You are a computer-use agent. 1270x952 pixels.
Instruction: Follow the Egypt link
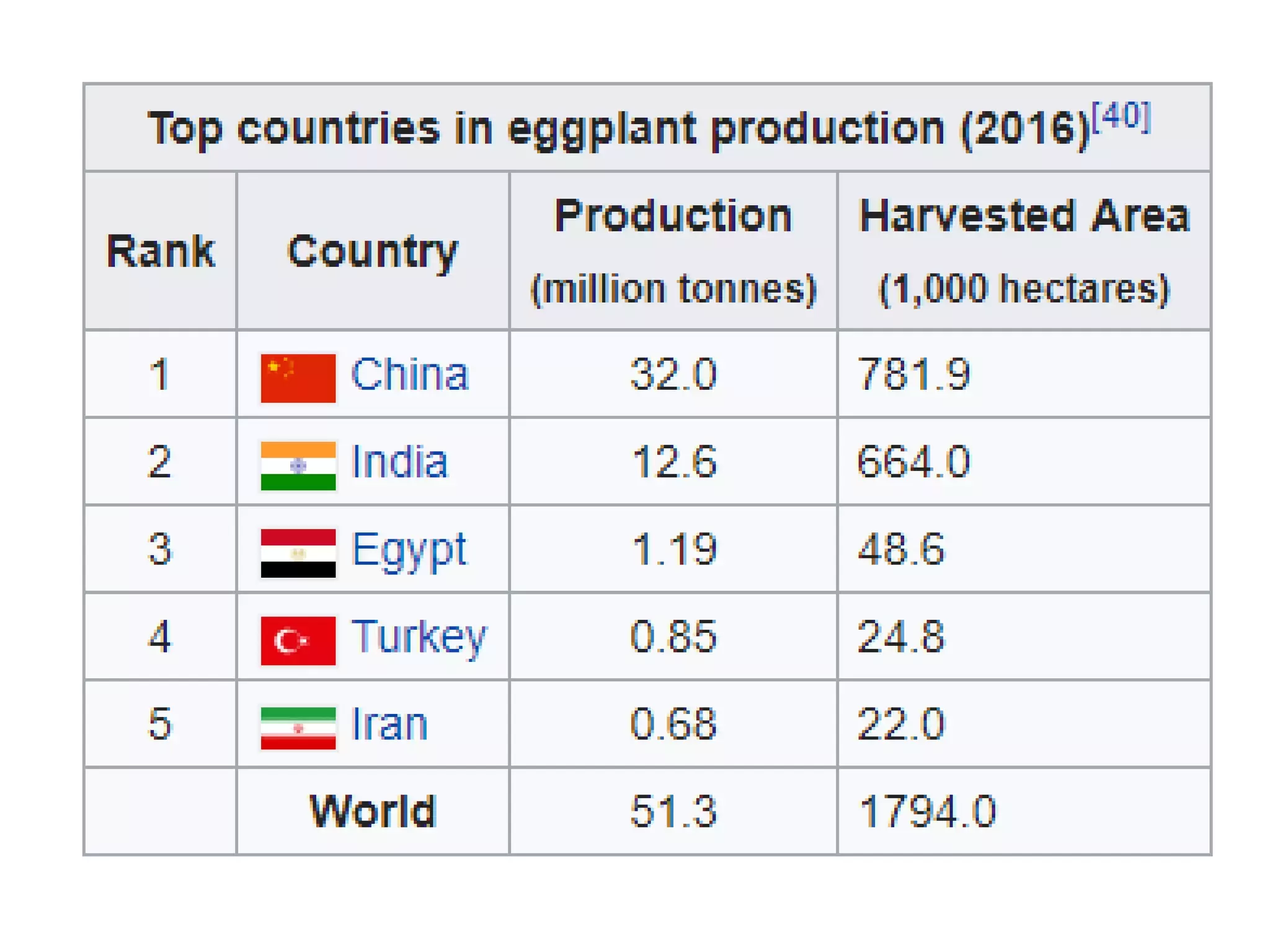409,550
